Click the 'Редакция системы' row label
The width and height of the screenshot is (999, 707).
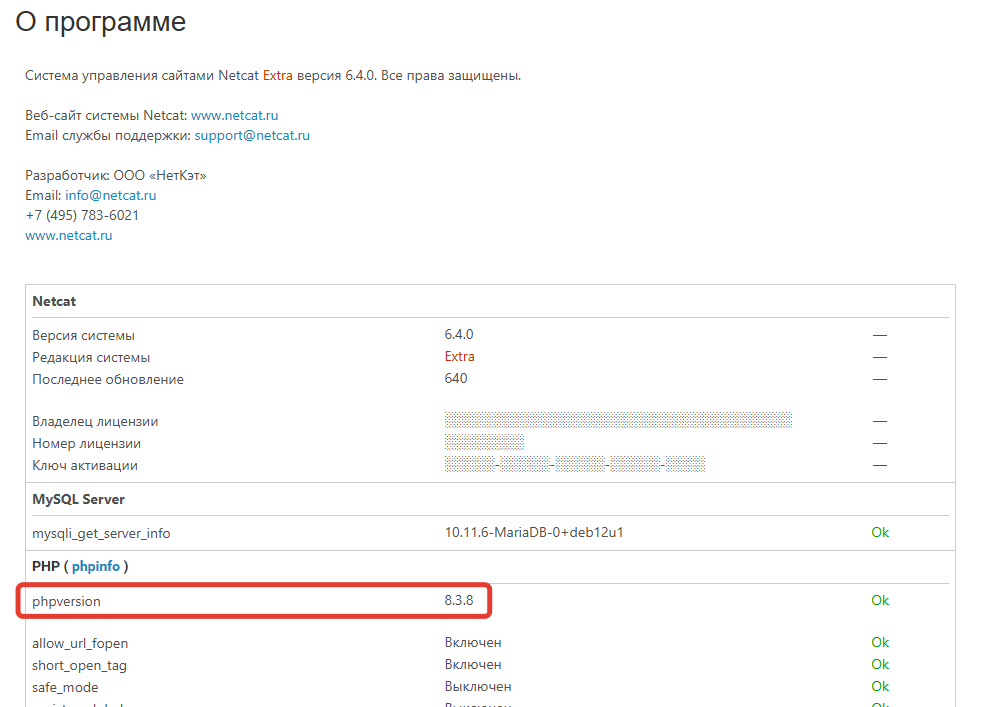point(91,357)
